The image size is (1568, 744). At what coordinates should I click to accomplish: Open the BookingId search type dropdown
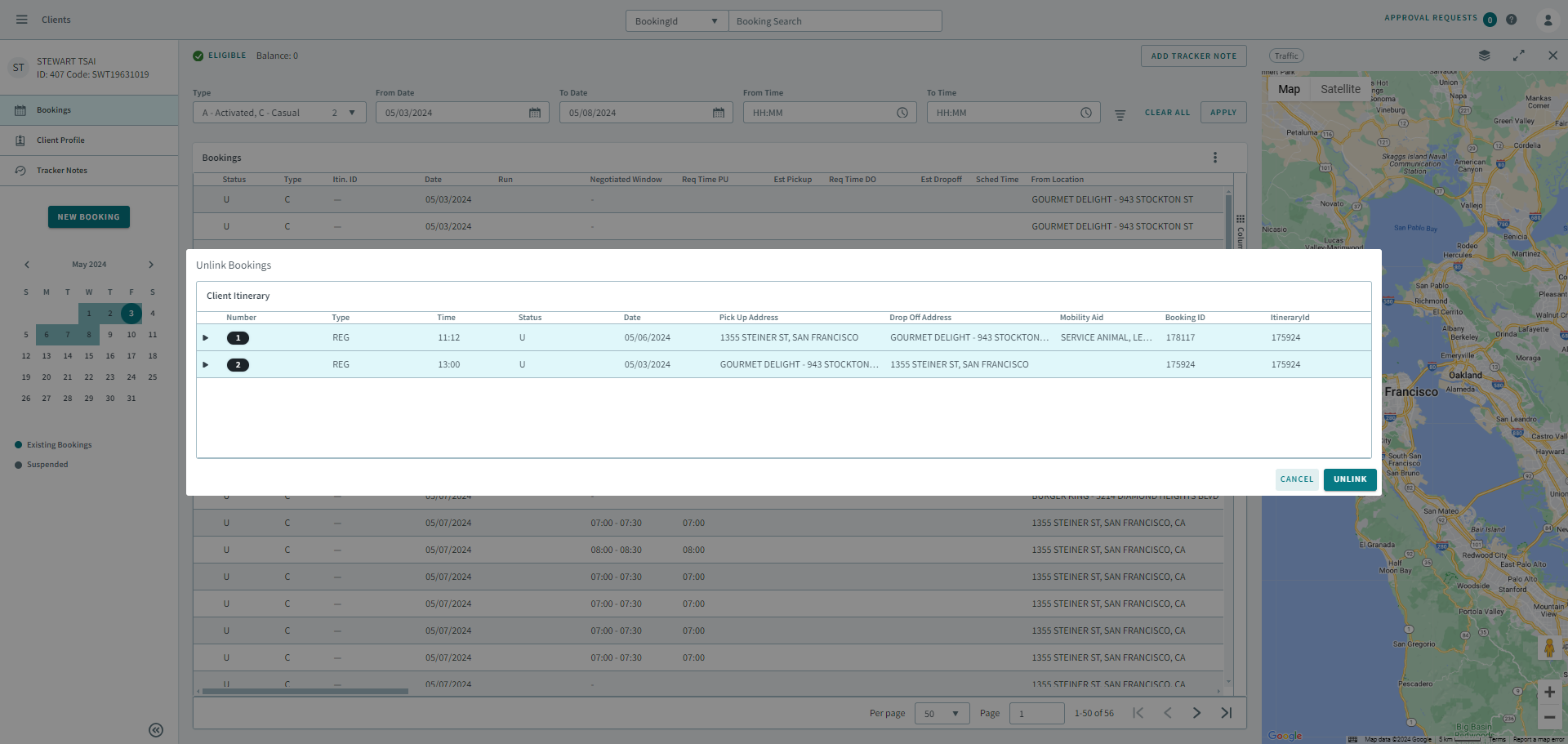(676, 21)
